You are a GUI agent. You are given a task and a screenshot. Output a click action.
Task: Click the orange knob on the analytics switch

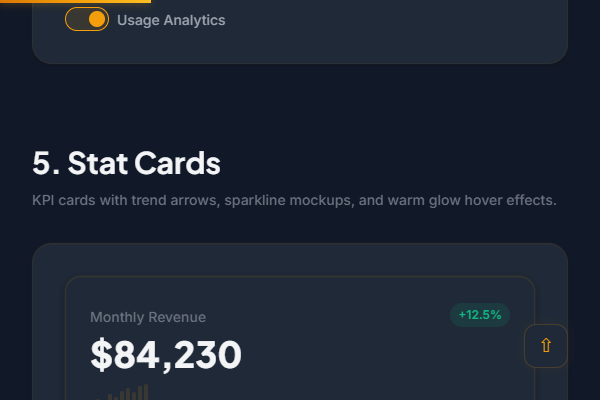pyautogui.click(x=97, y=19)
